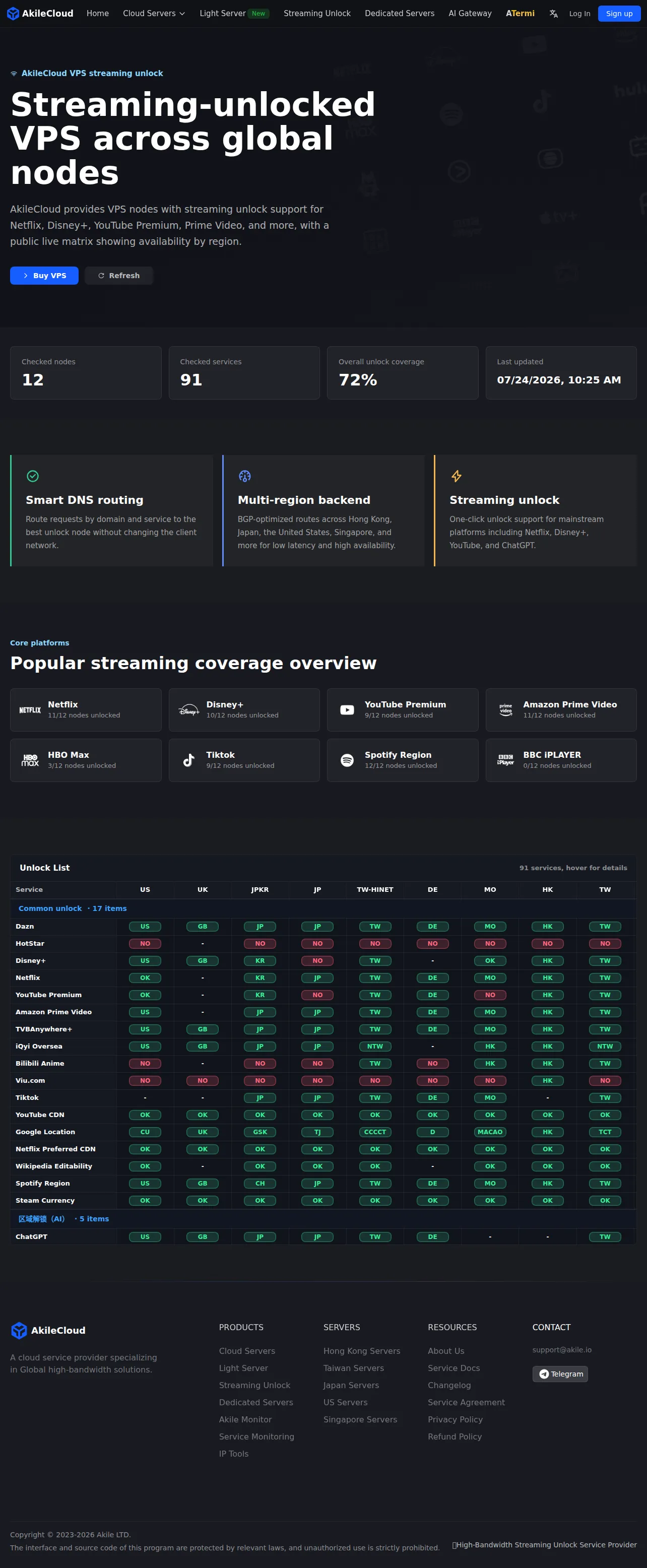Click the Steam Currency row label
This screenshot has height=1568, width=647.
tap(45, 1200)
